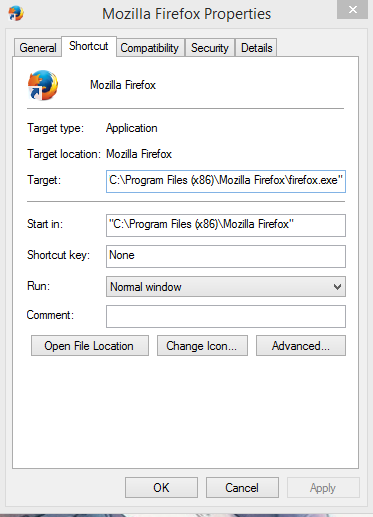Click the Firefox icon in title bar
373x517 pixels.
point(16,13)
